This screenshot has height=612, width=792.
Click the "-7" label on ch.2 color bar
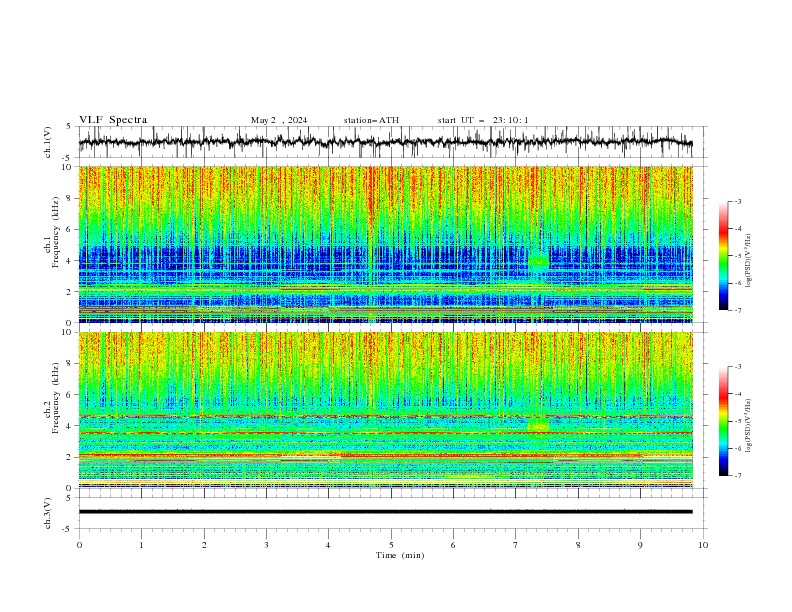[x=737, y=476]
